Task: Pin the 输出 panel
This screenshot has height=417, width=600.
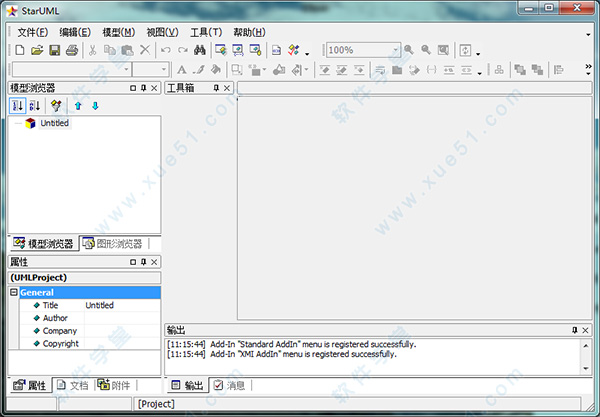Action: point(575,330)
